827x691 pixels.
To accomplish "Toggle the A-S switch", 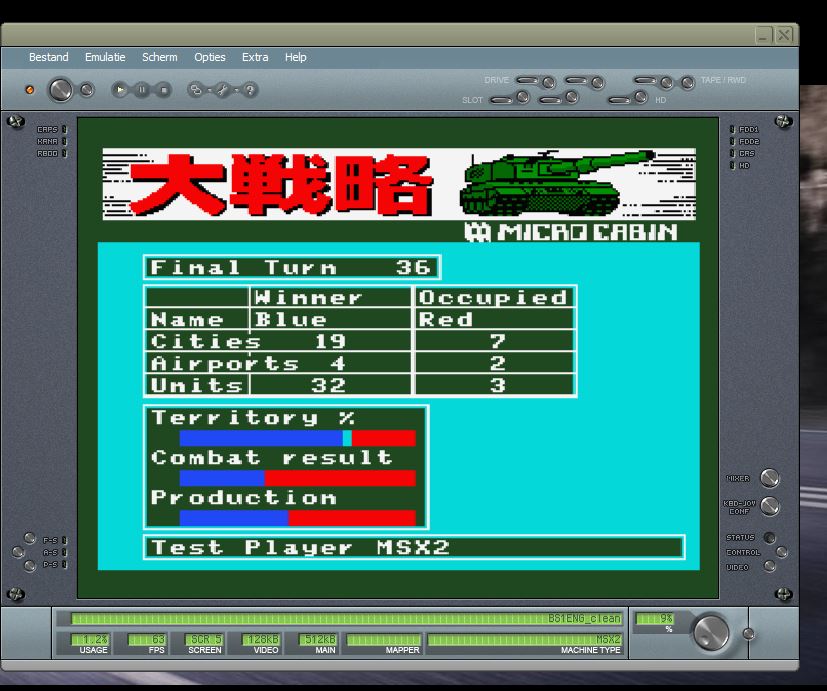I will pyautogui.click(x=18, y=552).
